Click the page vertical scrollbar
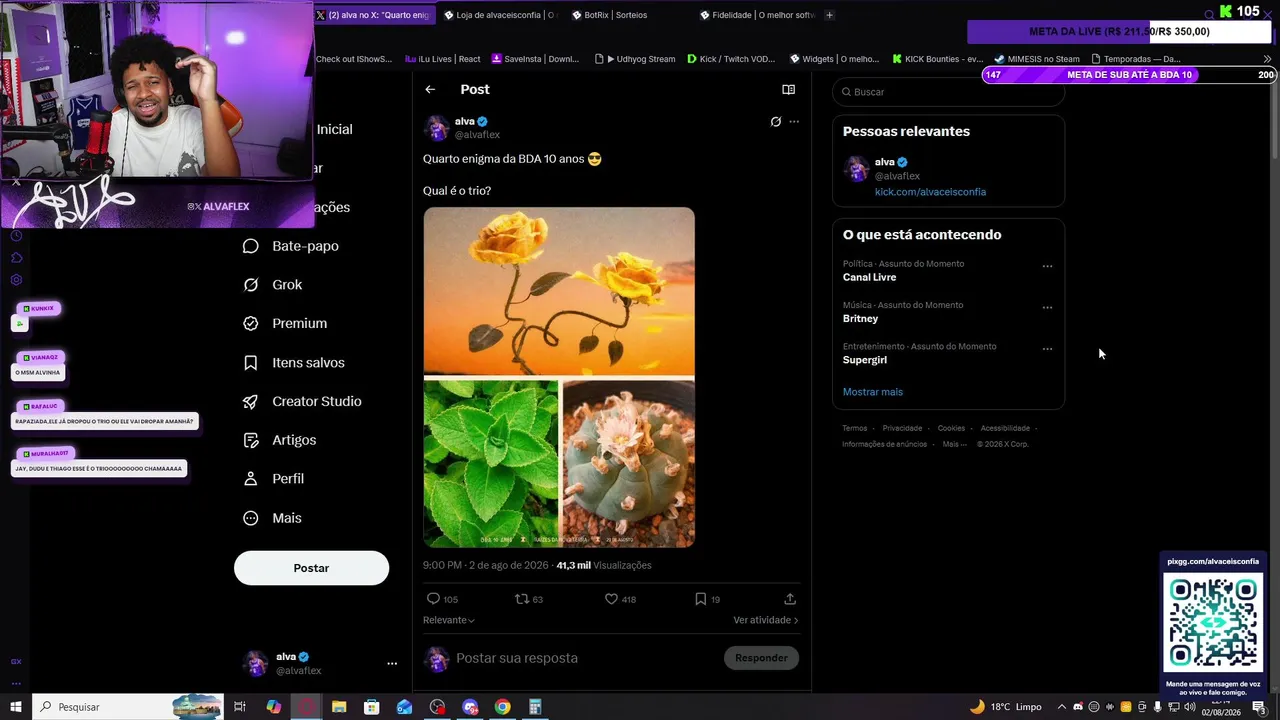The width and height of the screenshot is (1280, 720). point(1274,120)
